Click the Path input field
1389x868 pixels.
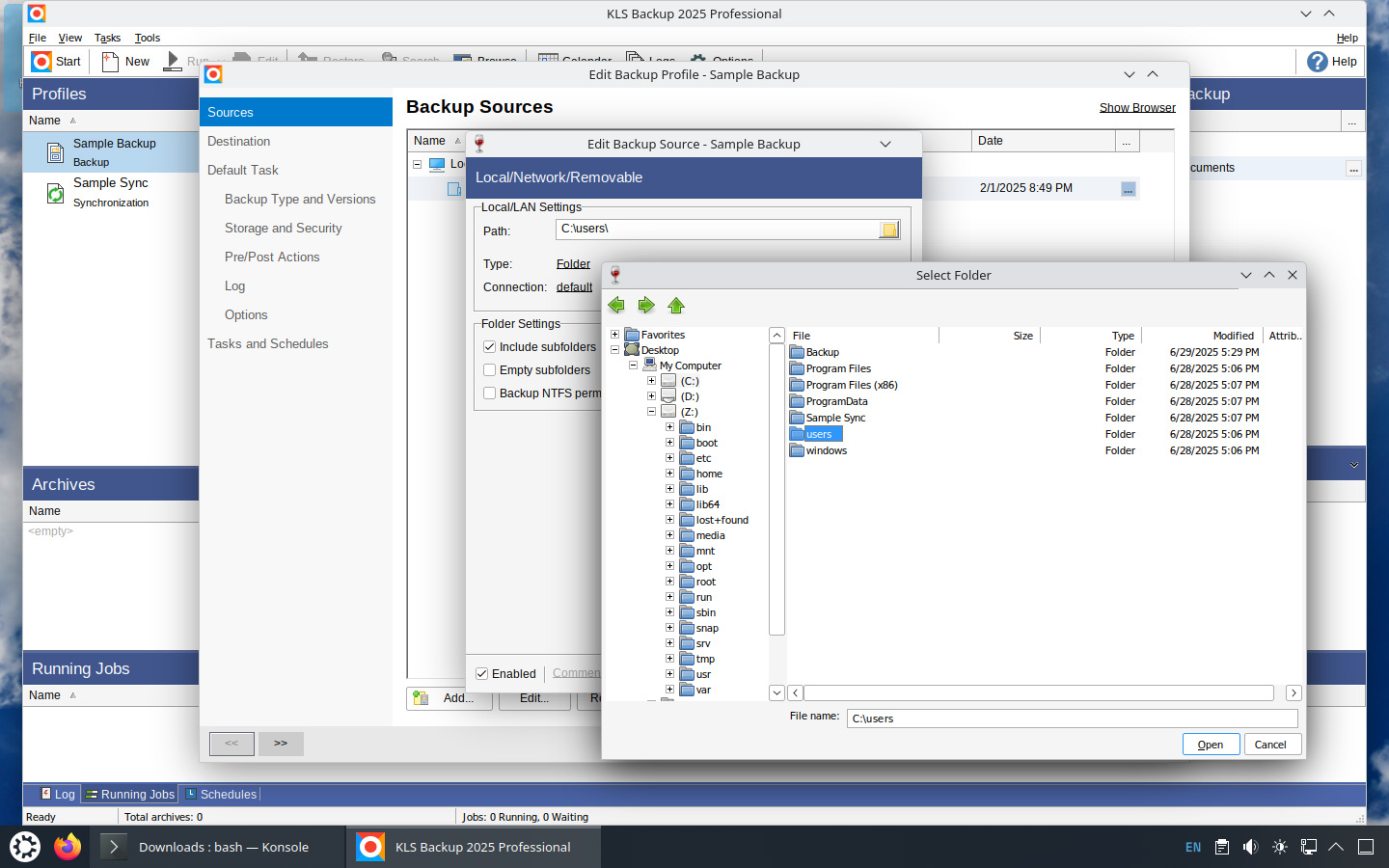pos(718,230)
